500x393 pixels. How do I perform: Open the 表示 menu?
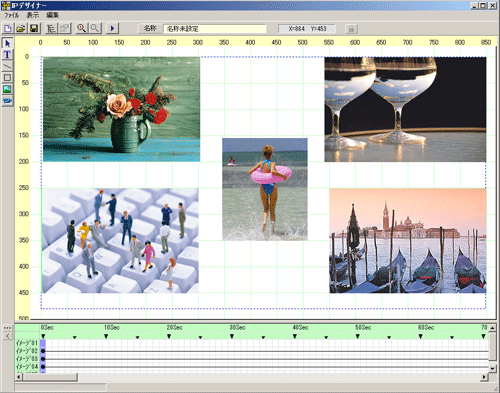tap(33, 15)
